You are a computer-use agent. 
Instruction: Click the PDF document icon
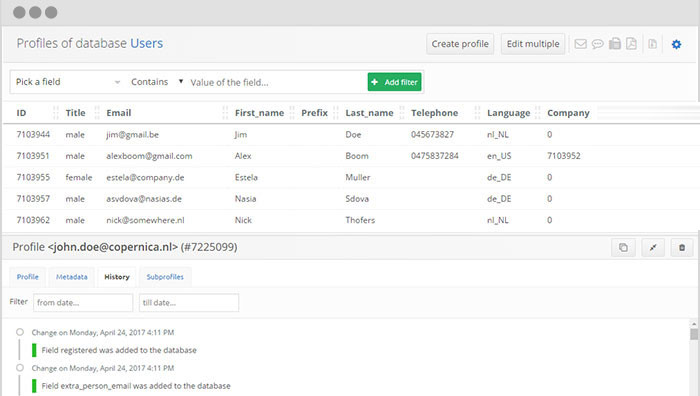[631, 43]
